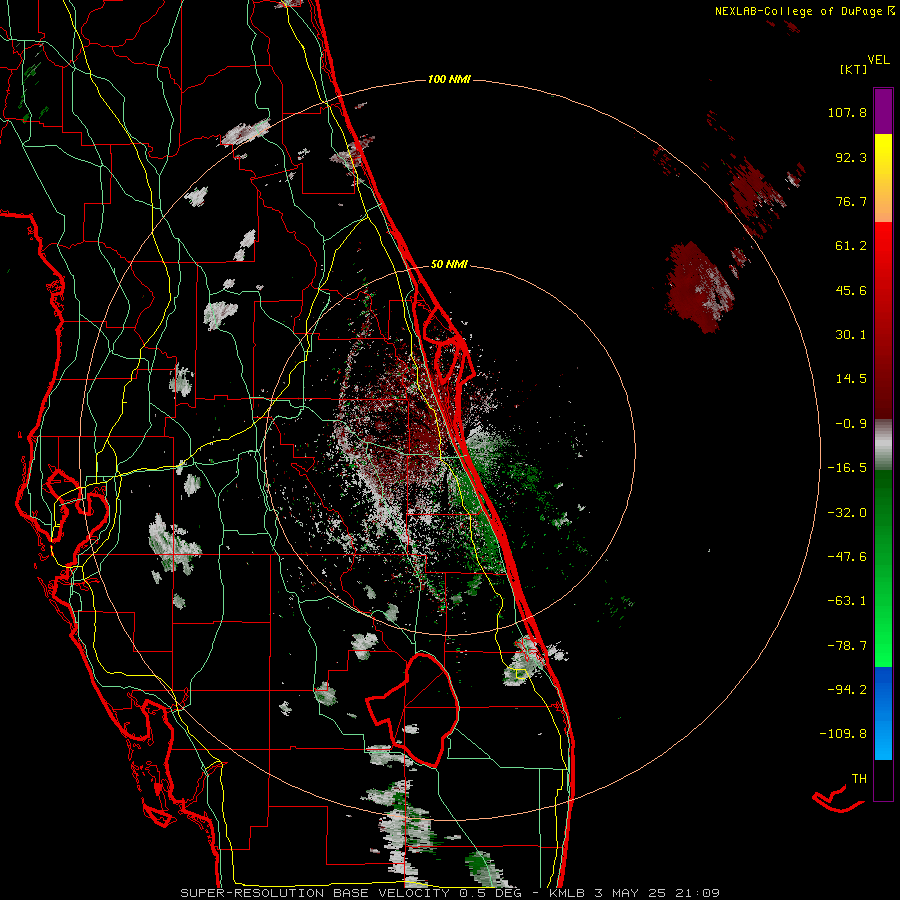
Task: Click the -94.2 scale value
Action: pyautogui.click(x=847, y=689)
